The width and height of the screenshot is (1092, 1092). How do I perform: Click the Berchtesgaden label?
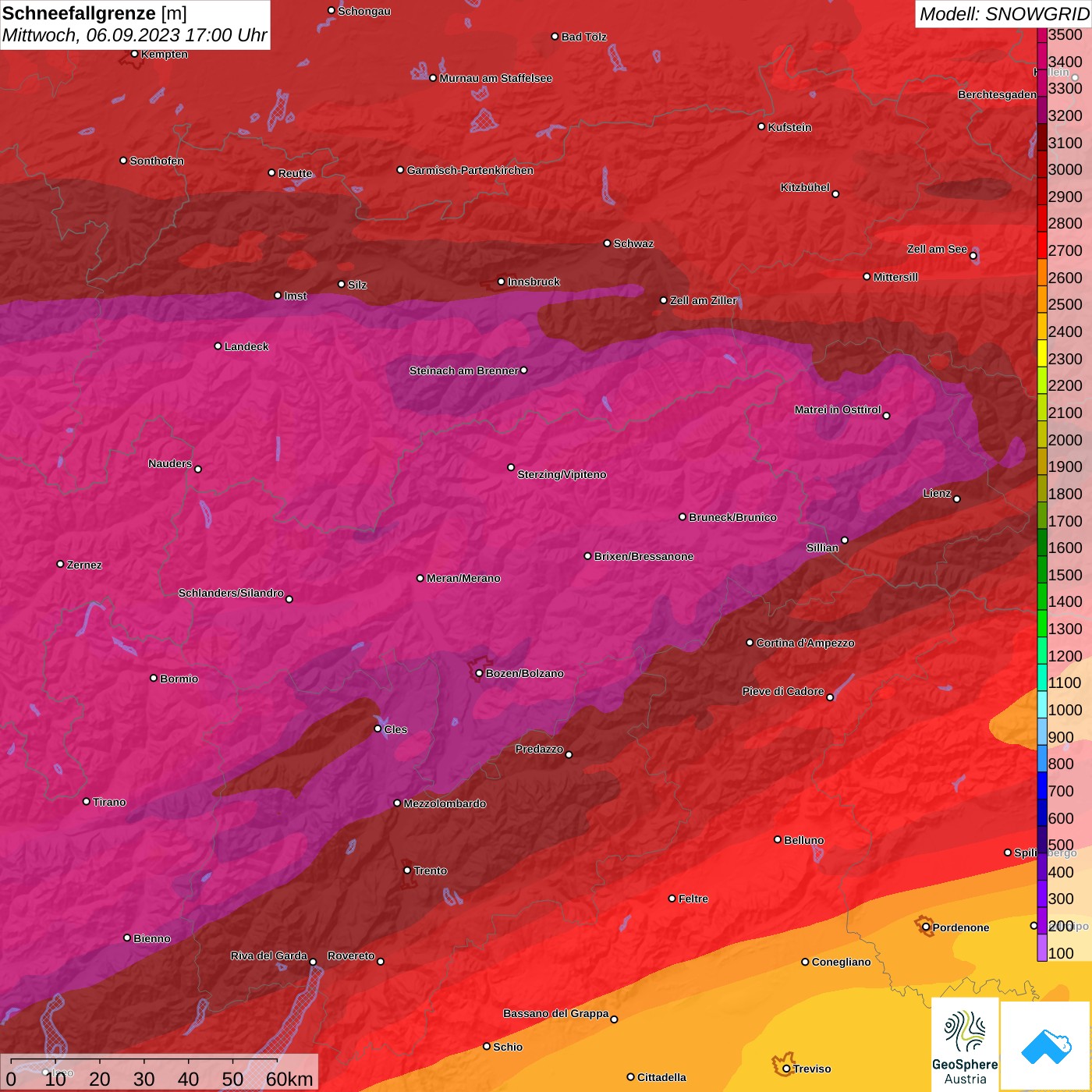(x=997, y=94)
